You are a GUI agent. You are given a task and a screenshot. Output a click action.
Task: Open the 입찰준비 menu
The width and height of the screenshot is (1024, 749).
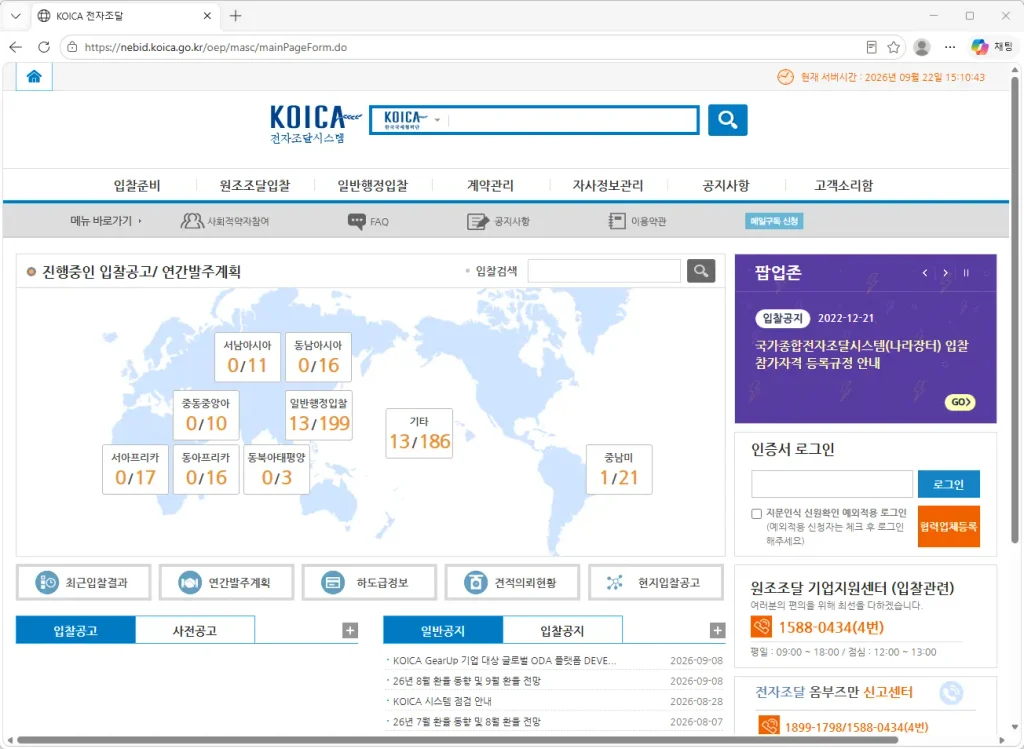pyautogui.click(x=136, y=185)
